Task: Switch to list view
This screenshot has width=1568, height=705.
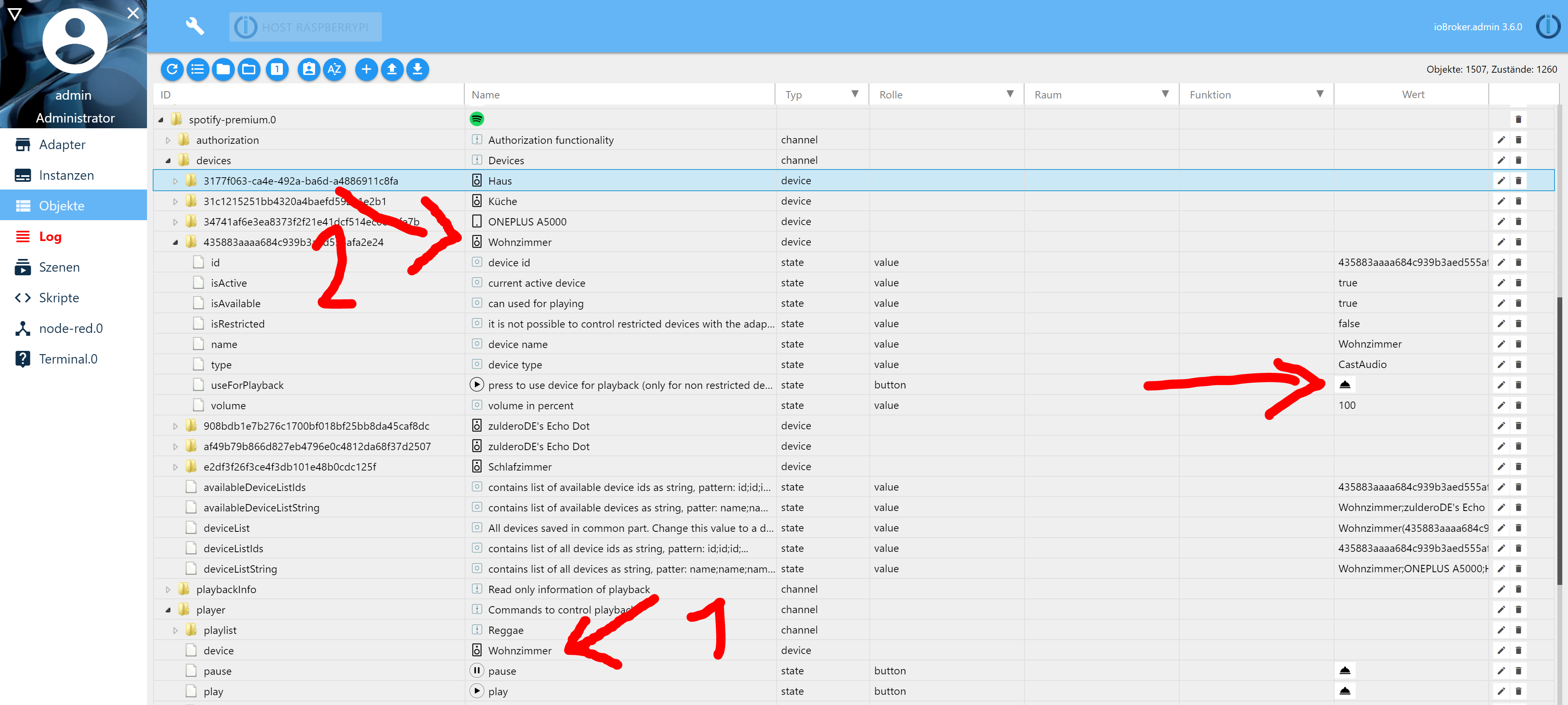Action: click(x=197, y=69)
